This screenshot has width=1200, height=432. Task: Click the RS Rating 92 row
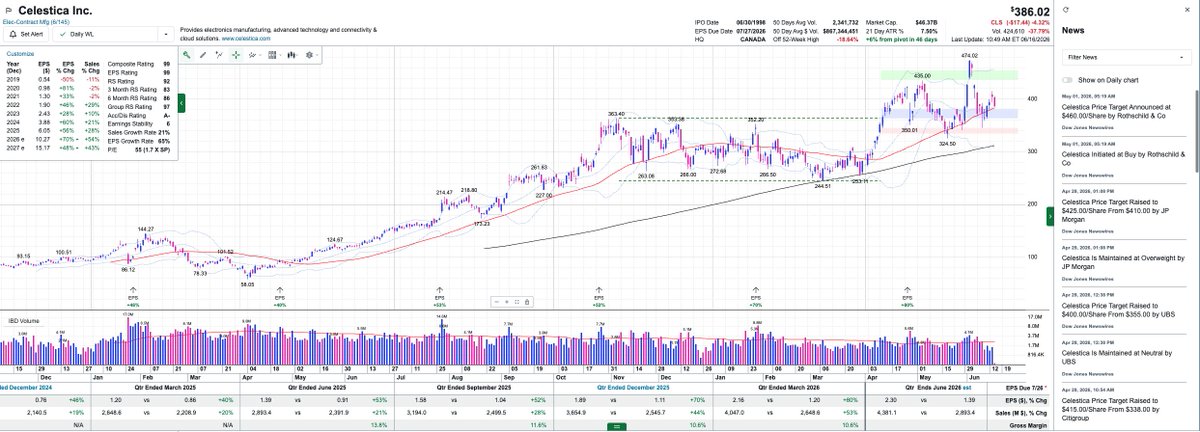tap(139, 80)
